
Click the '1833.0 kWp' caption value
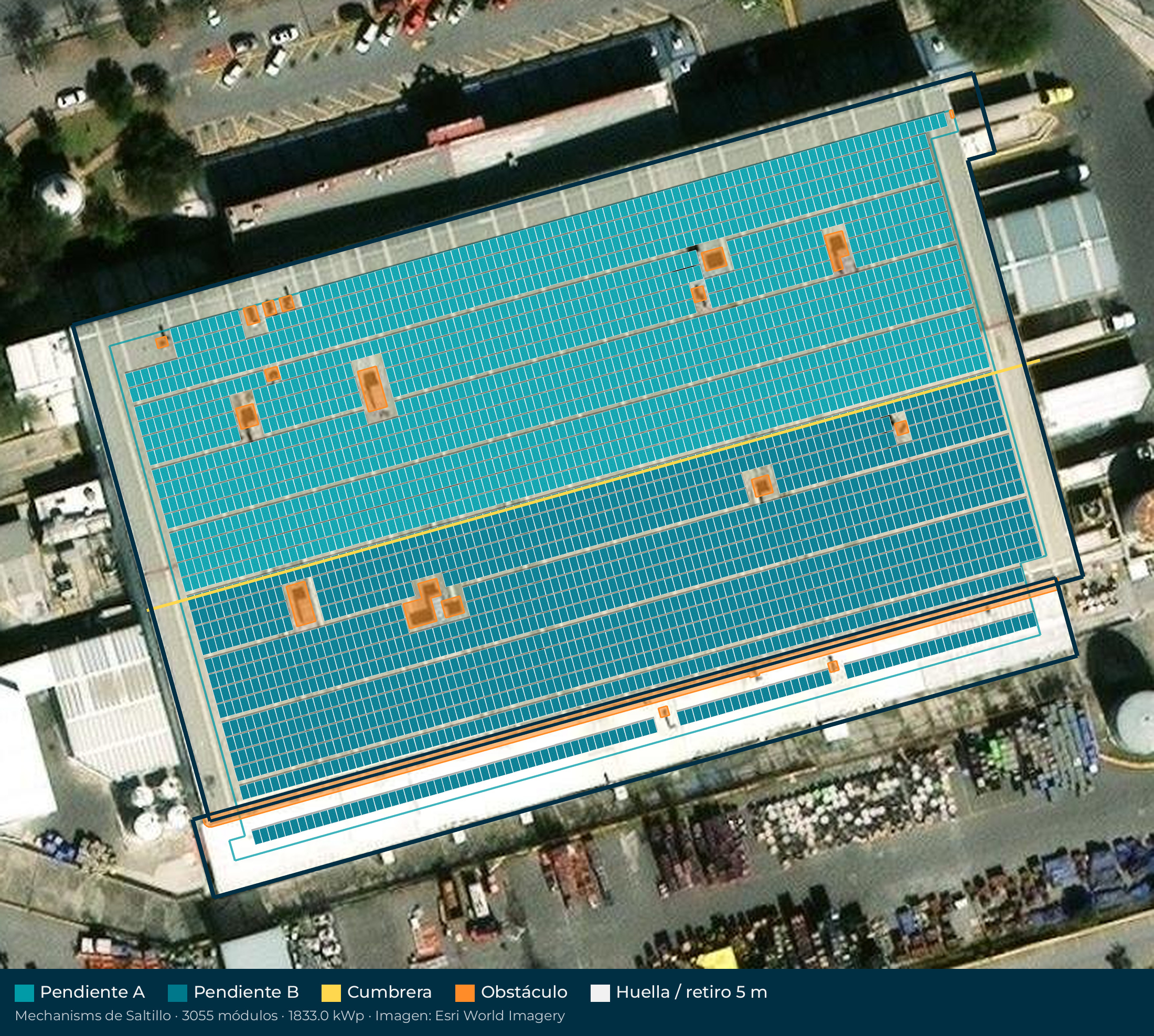pos(326,1016)
